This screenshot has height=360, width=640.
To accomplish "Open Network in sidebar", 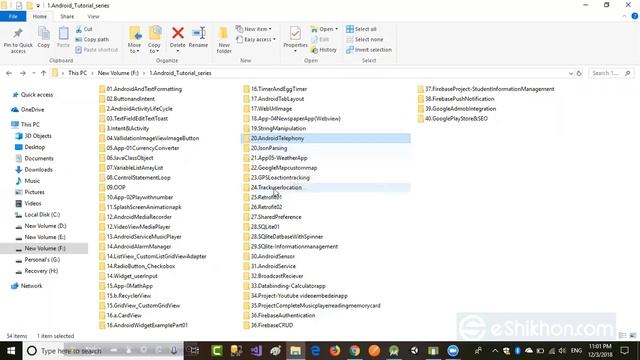I will click(x=27, y=286).
